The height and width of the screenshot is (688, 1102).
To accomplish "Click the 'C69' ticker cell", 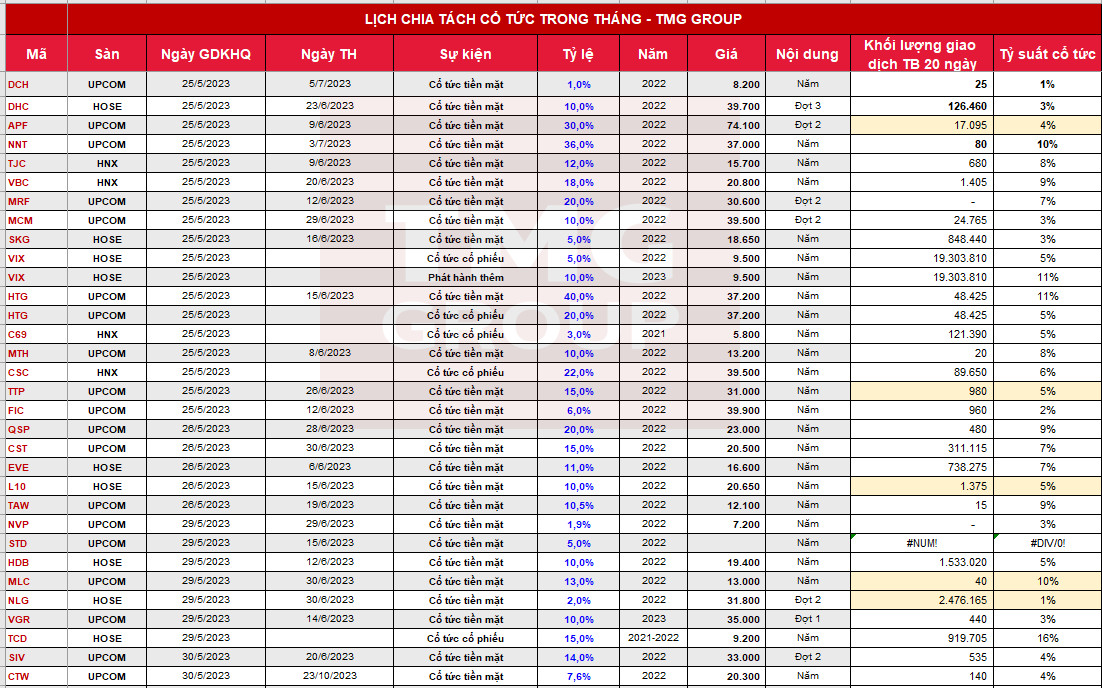I will click(x=37, y=335).
